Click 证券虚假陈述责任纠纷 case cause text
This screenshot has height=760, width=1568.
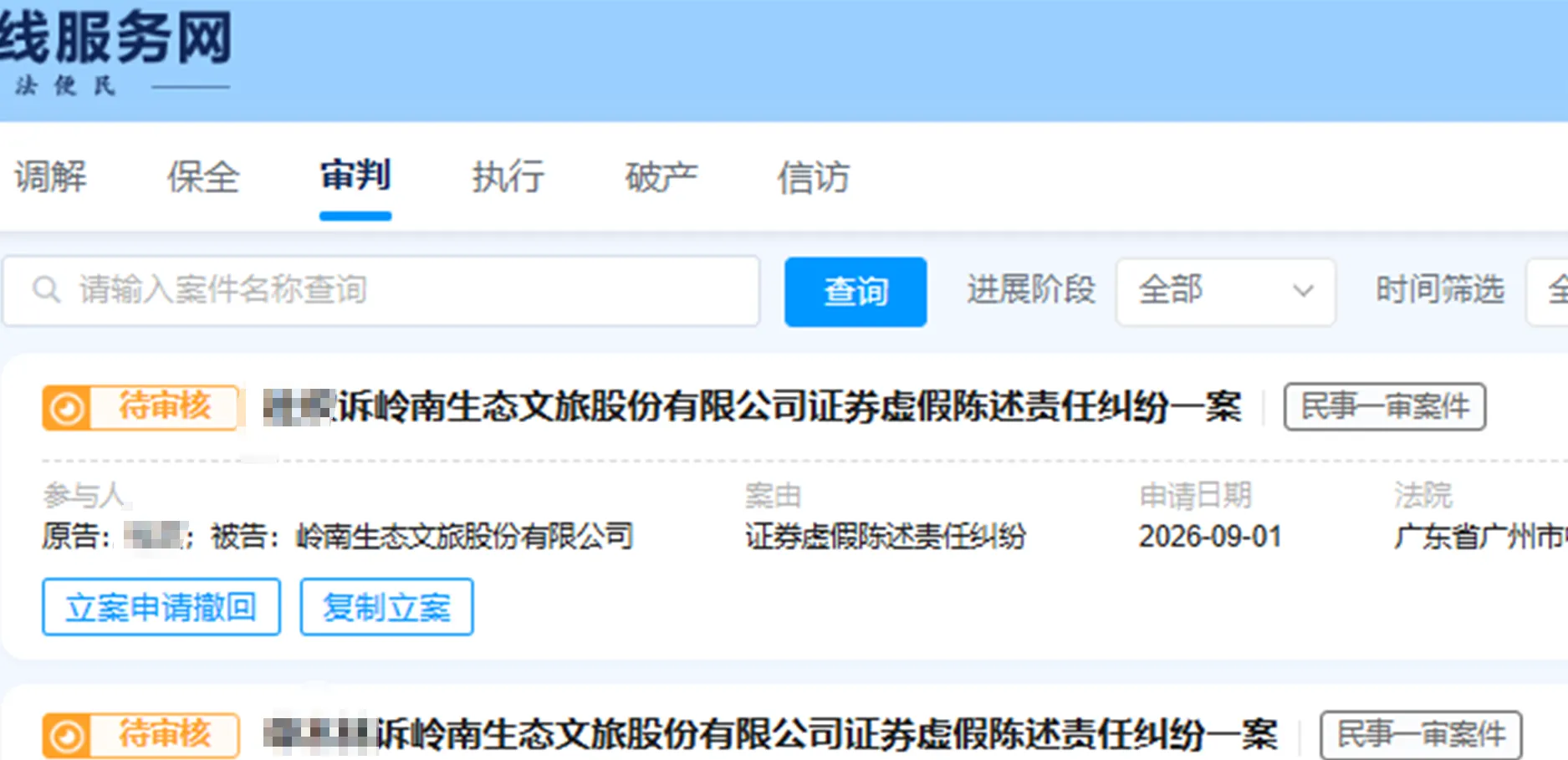(x=886, y=536)
